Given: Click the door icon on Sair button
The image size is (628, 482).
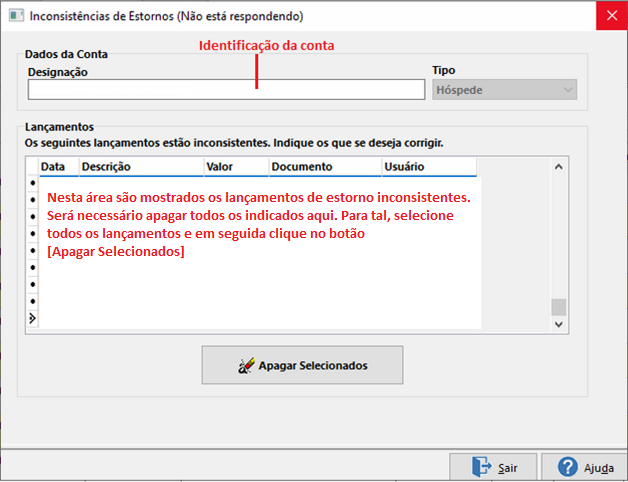Looking at the screenshot, I should pos(481,467).
